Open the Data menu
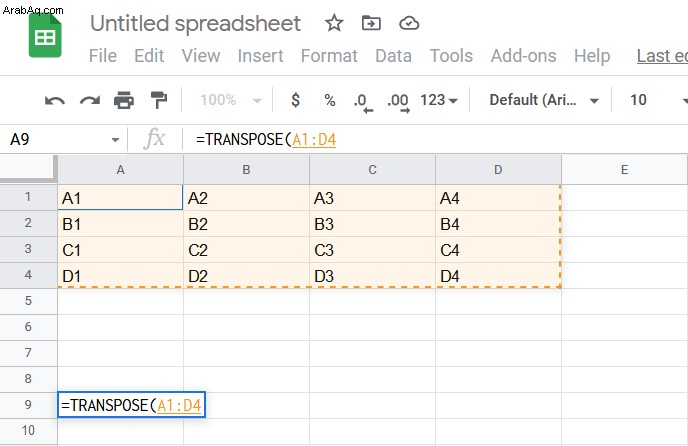Viewport: 688px width, 446px height. click(394, 56)
